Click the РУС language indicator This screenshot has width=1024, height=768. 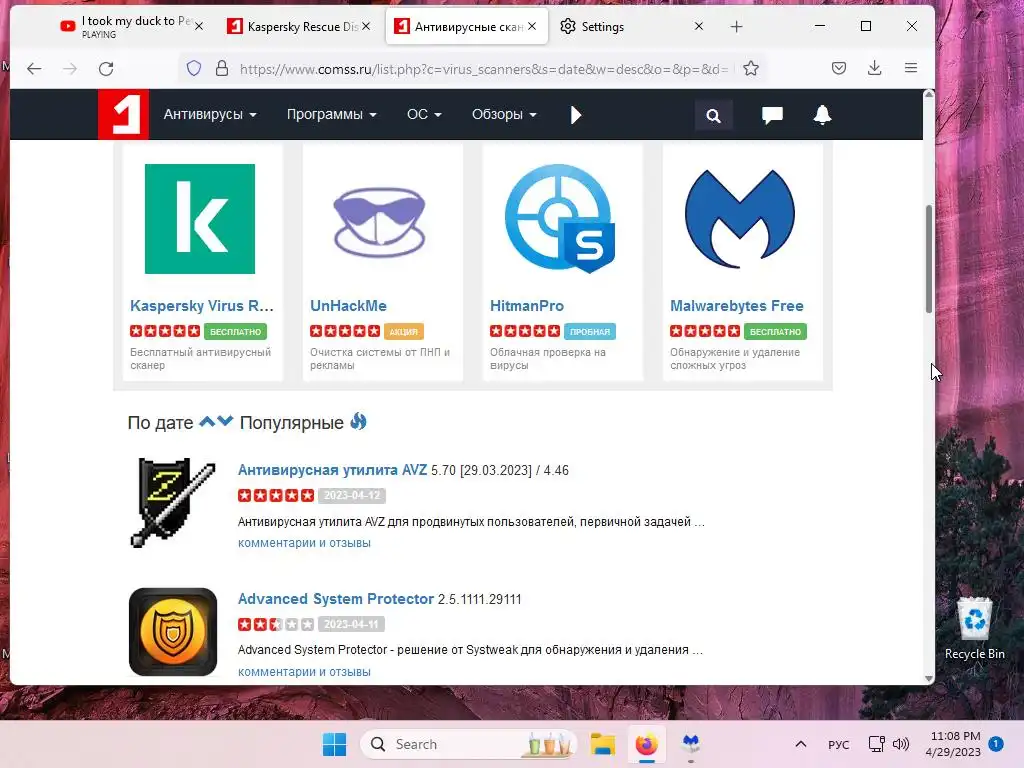[839, 744]
